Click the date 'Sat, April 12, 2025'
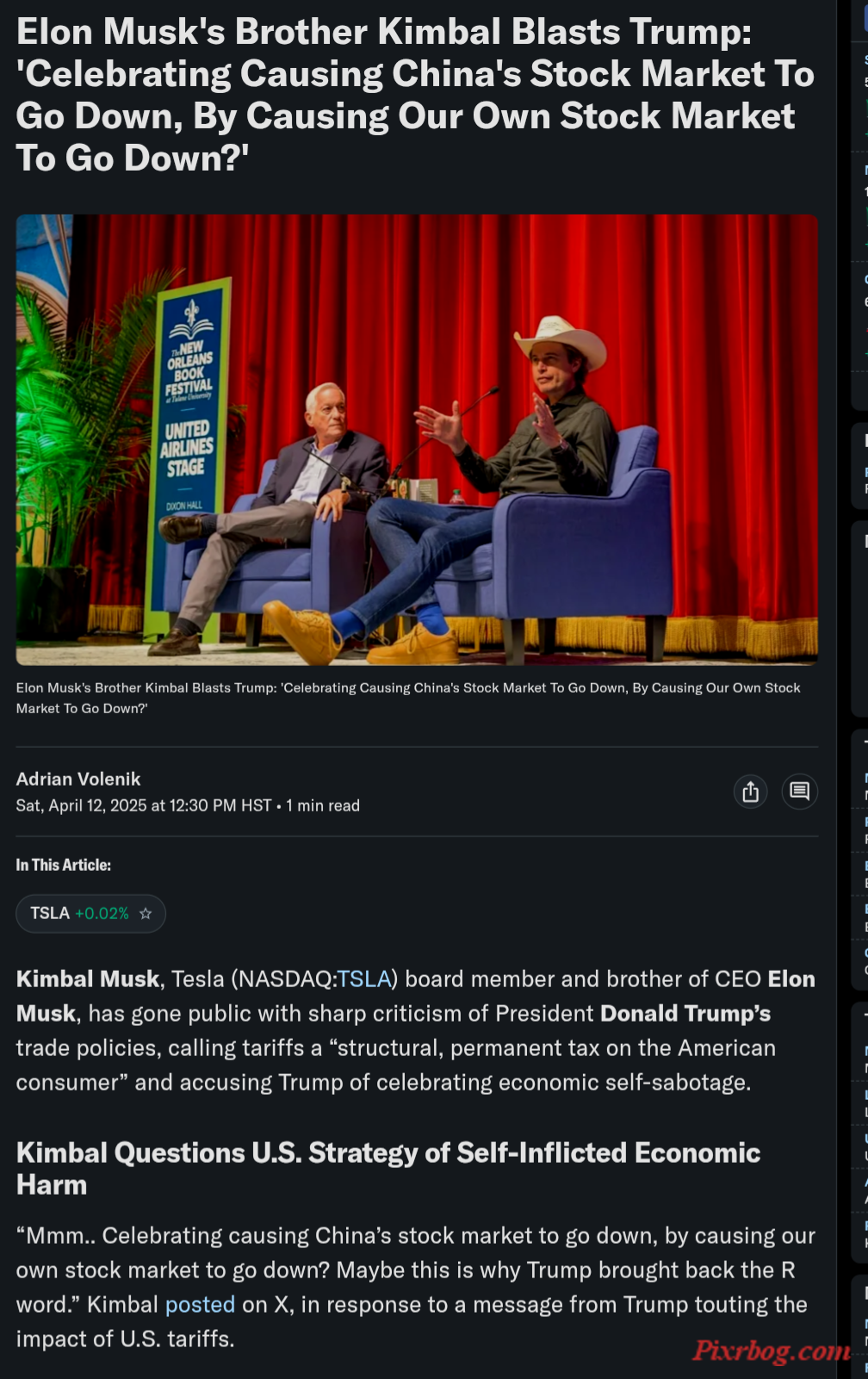The width and height of the screenshot is (868, 1379). coord(83,806)
